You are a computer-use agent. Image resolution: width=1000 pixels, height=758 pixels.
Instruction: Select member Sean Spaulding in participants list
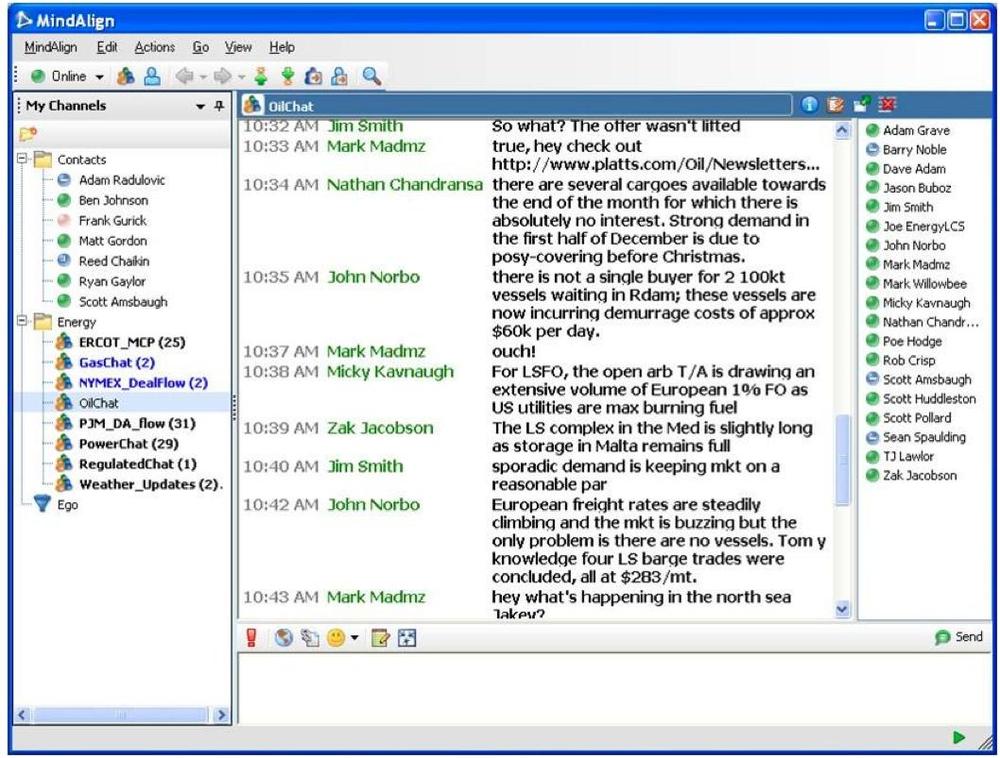pyautogui.click(x=924, y=437)
